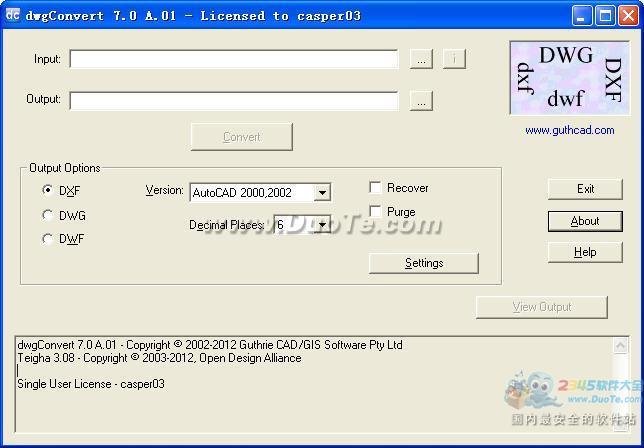The width and height of the screenshot is (644, 448).
Task: Click the DWG DXF dwf logo image
Action: click(570, 78)
